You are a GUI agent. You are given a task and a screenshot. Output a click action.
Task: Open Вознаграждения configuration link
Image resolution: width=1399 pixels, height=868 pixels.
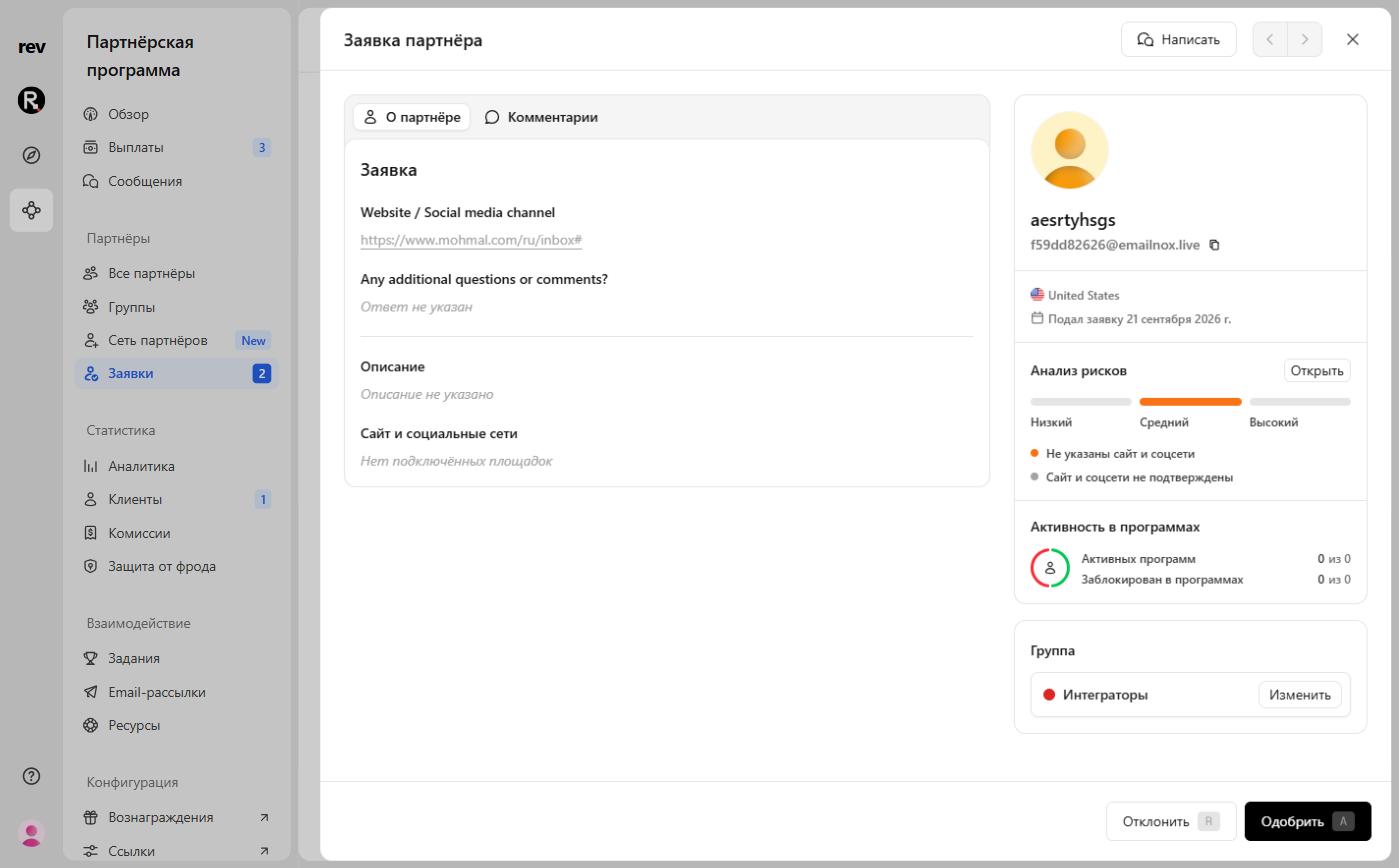tap(176, 817)
